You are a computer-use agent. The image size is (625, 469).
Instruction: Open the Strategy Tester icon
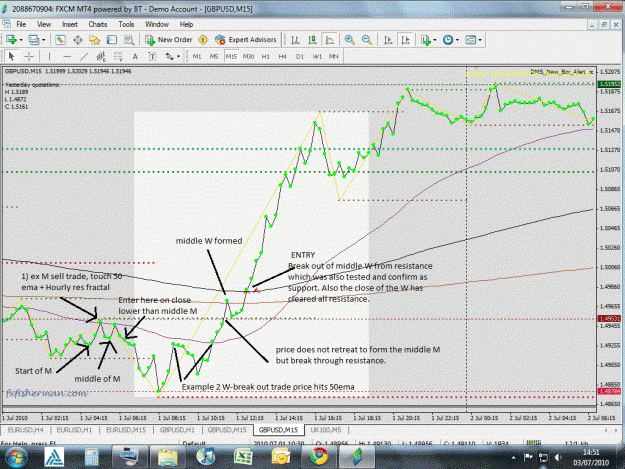click(x=129, y=40)
